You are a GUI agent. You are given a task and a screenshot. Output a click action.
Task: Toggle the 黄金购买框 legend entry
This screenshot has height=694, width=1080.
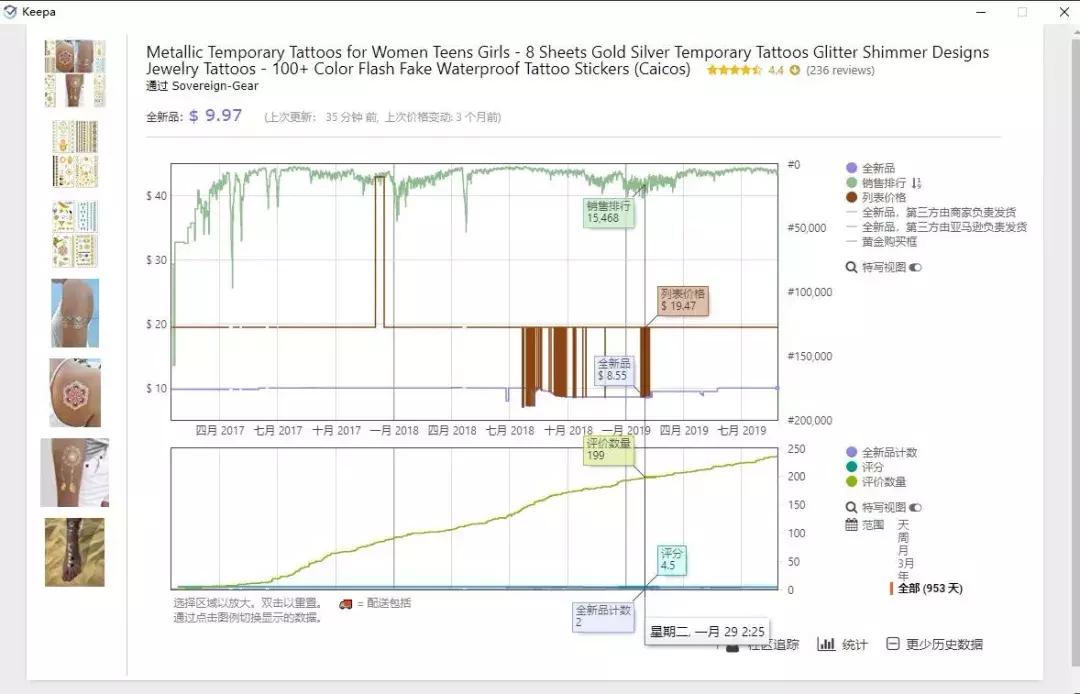click(882, 242)
